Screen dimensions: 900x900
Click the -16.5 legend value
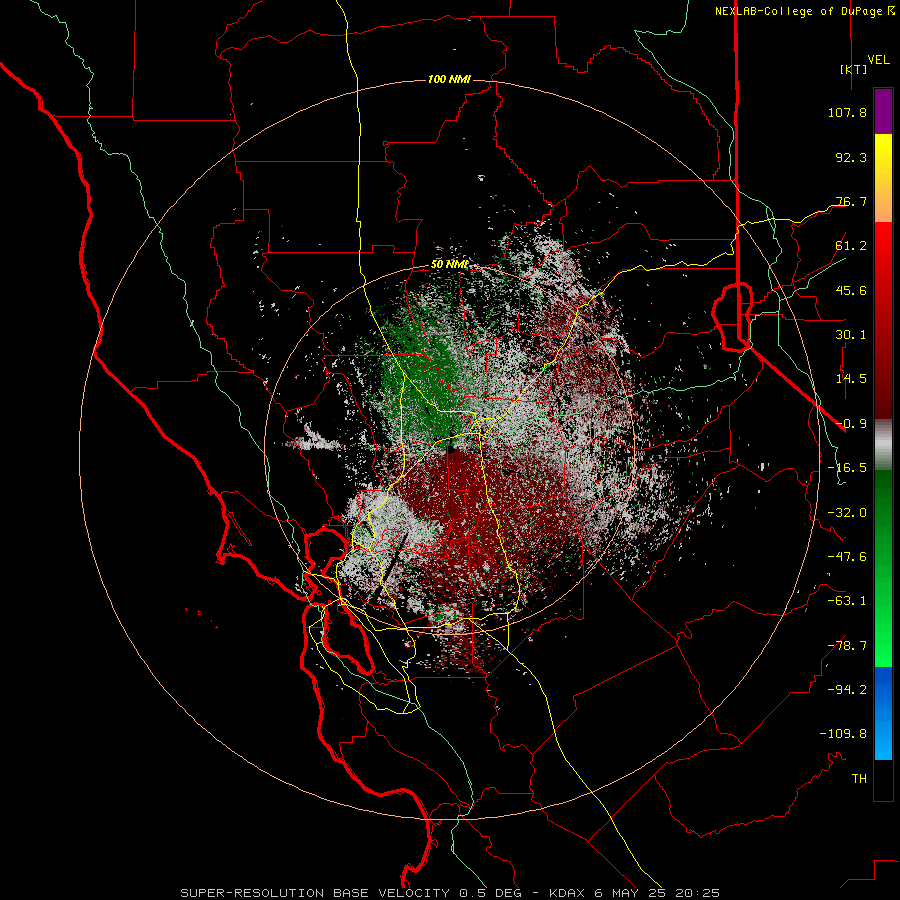click(847, 468)
